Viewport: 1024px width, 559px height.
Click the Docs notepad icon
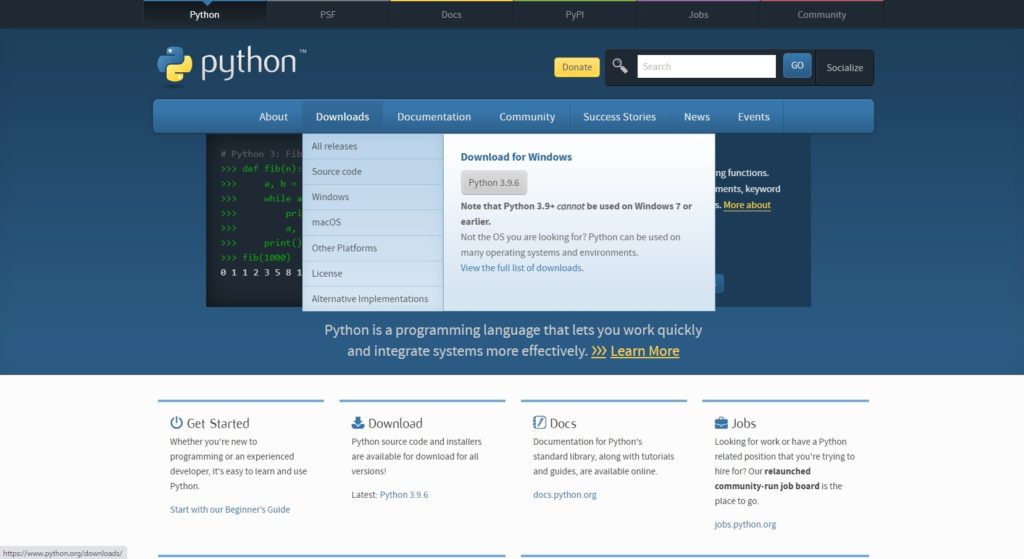pos(539,423)
